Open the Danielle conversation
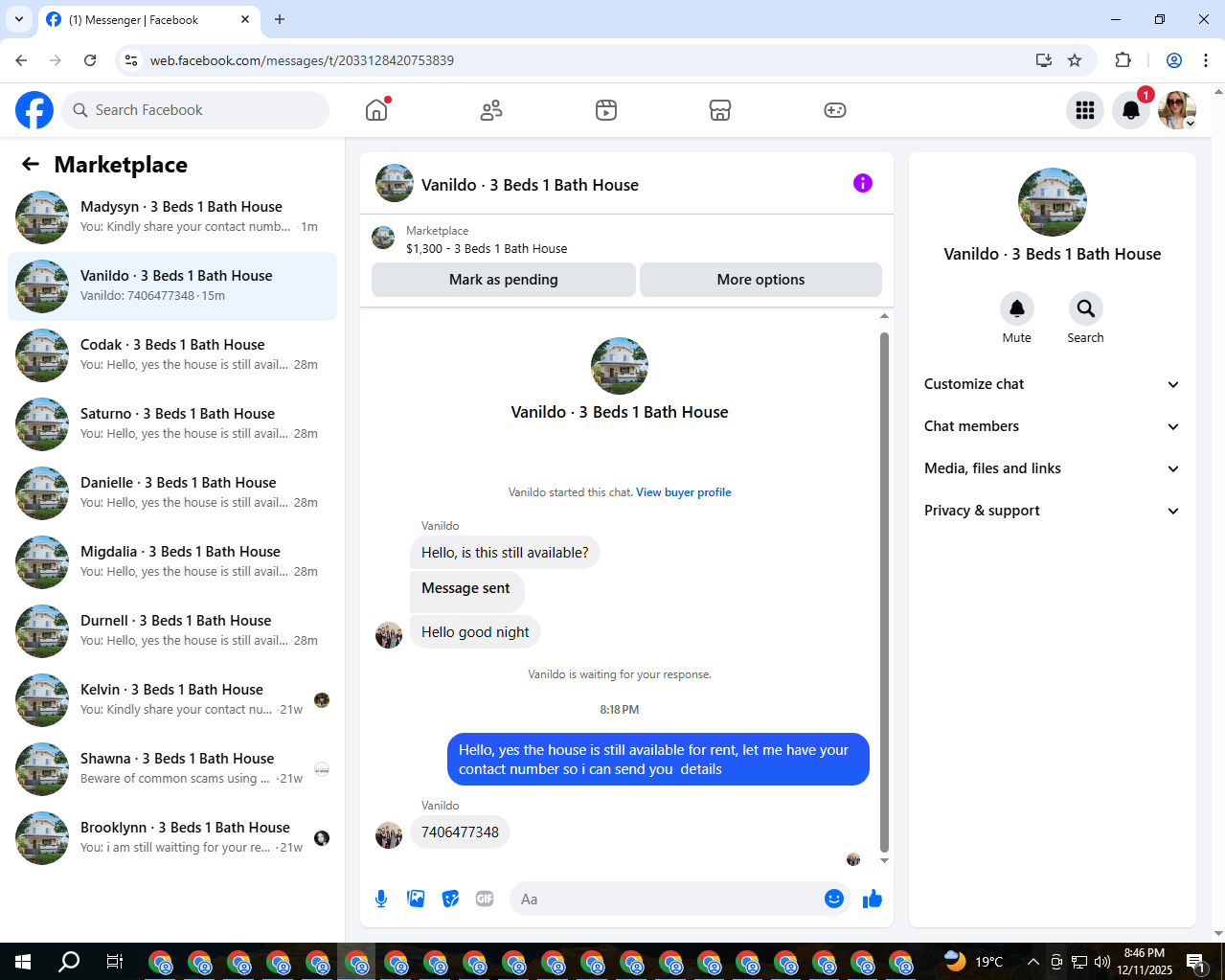1225x980 pixels. (x=172, y=493)
